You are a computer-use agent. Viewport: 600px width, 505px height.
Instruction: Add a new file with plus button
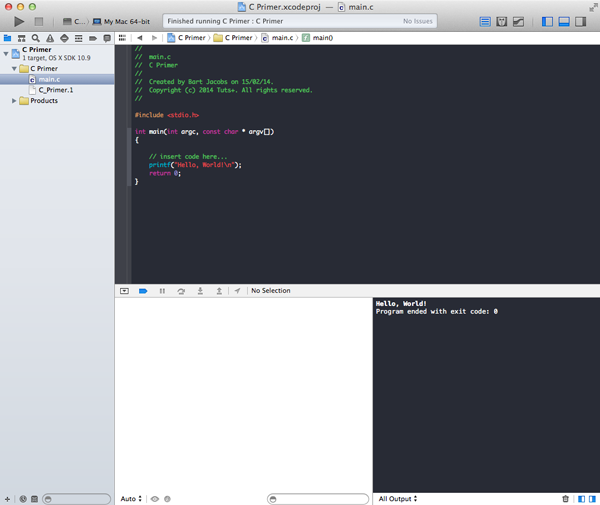[x=7, y=499]
